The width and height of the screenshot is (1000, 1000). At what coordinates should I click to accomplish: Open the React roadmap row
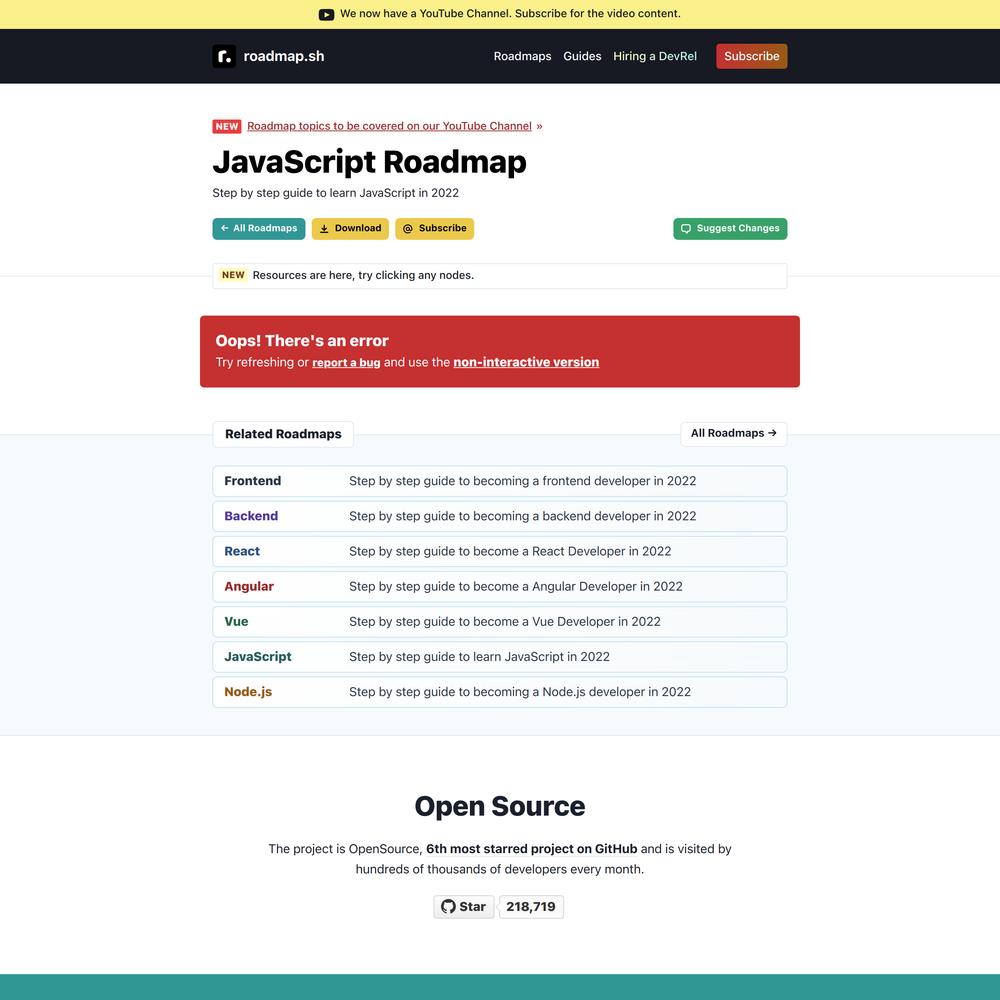499,552
